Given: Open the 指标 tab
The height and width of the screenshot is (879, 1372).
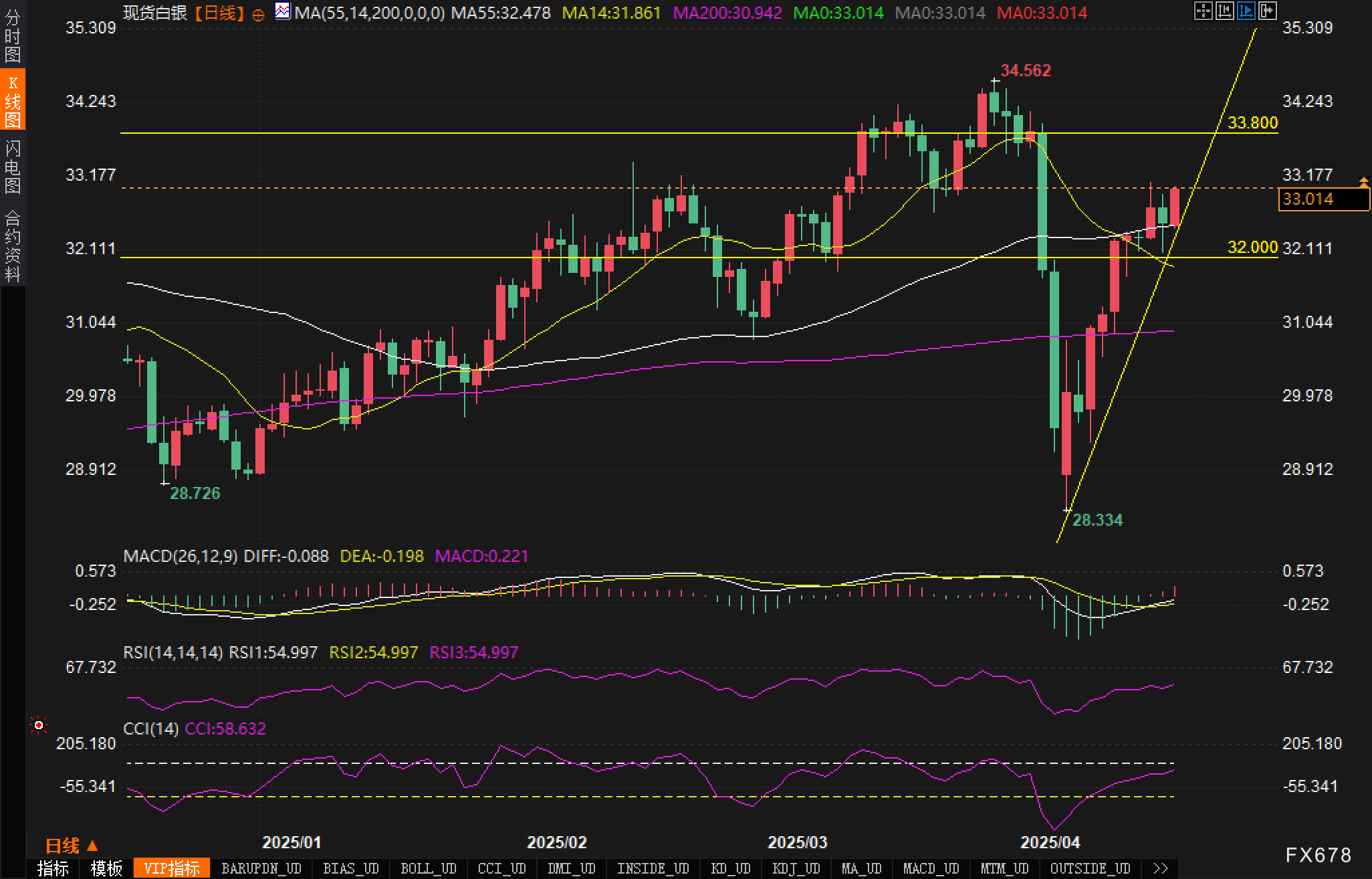Looking at the screenshot, I should 53,868.
